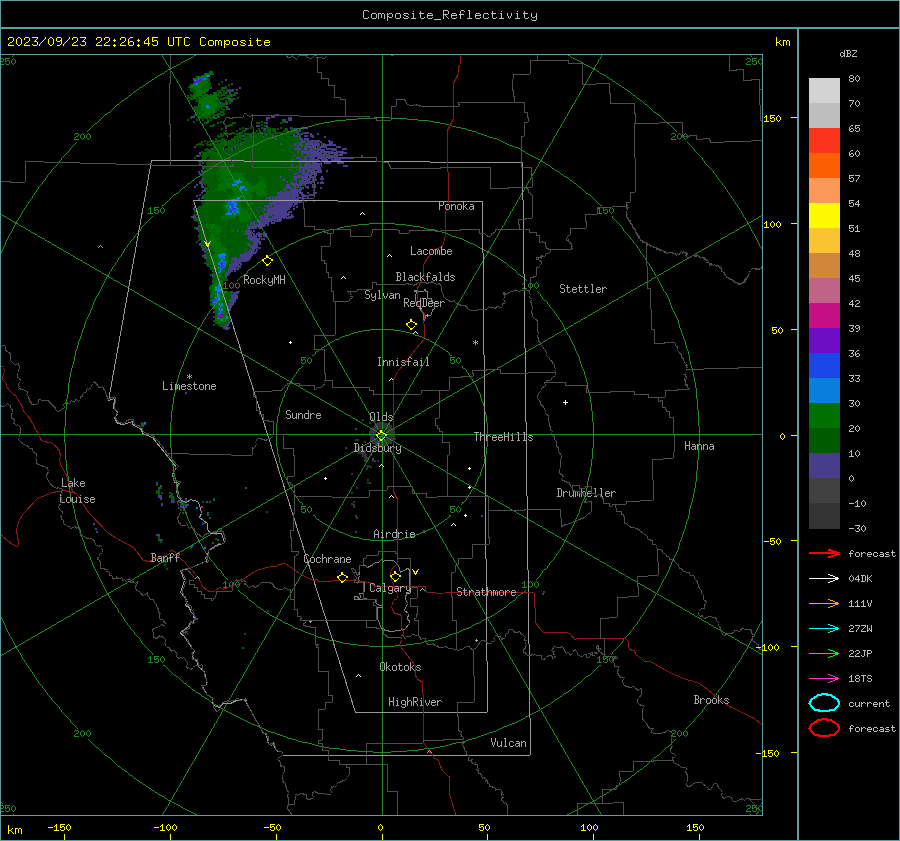
Task: Click the Airdrie city label
Action: tap(394, 534)
